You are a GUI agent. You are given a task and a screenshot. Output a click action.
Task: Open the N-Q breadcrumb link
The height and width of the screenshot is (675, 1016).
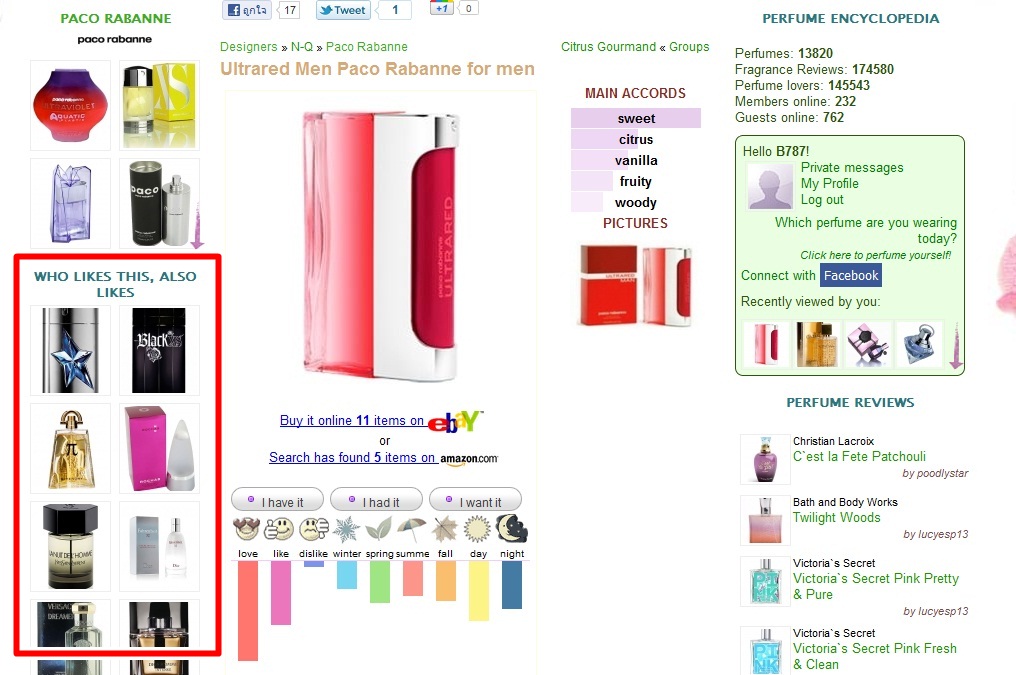click(x=301, y=47)
